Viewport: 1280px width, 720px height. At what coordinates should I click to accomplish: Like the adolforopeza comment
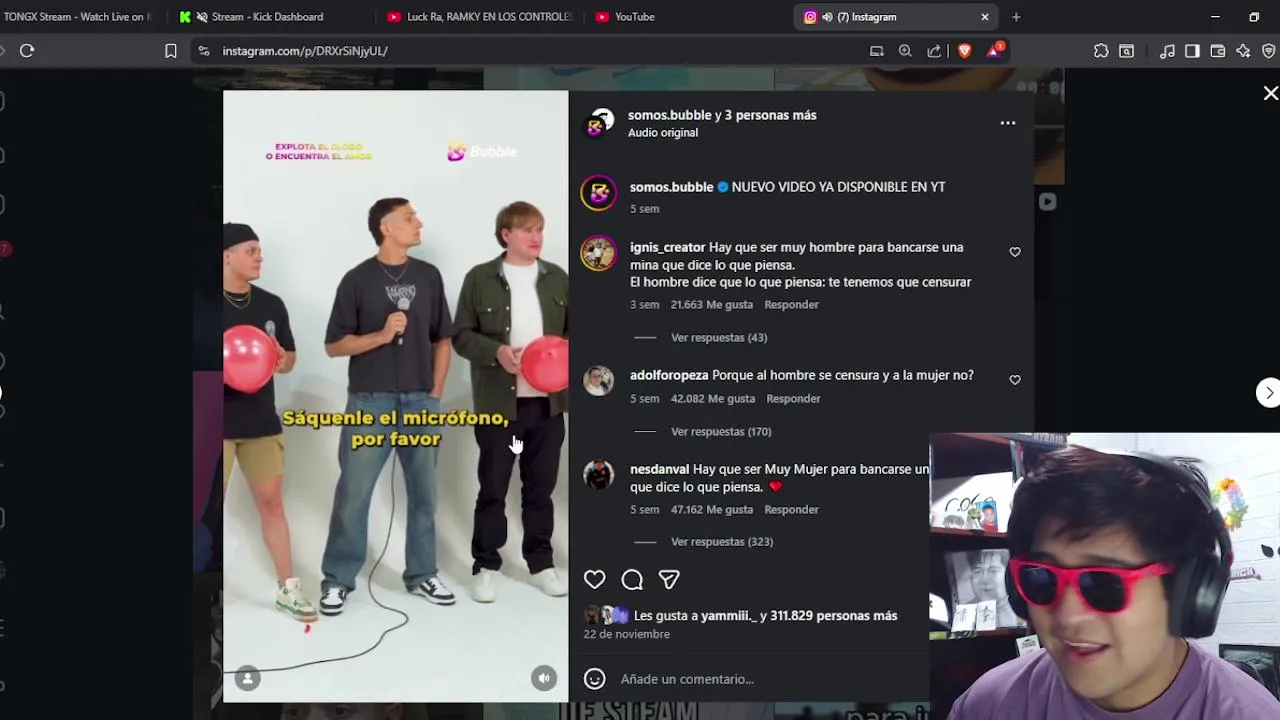[1015, 380]
